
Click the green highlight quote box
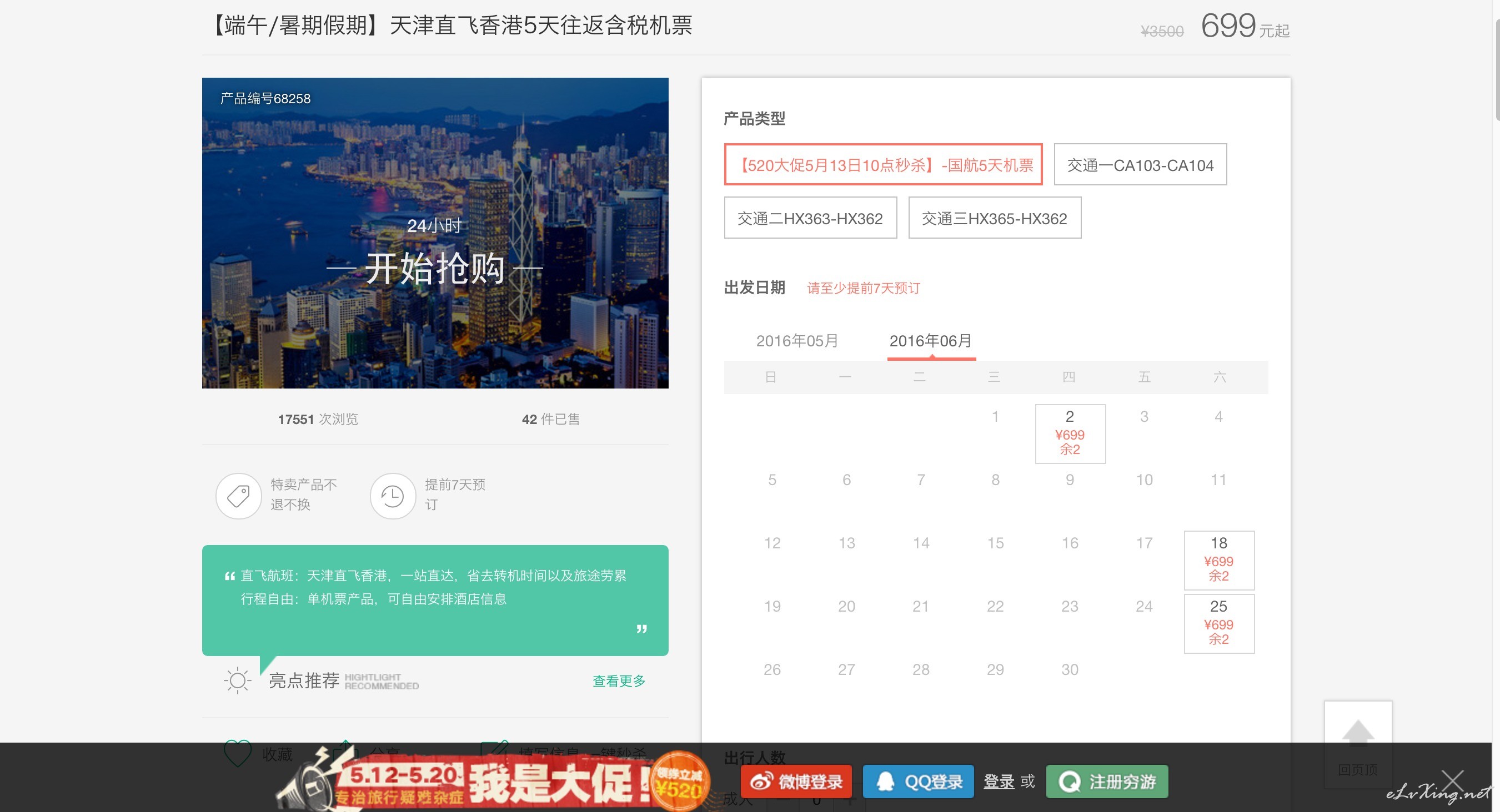click(435, 600)
